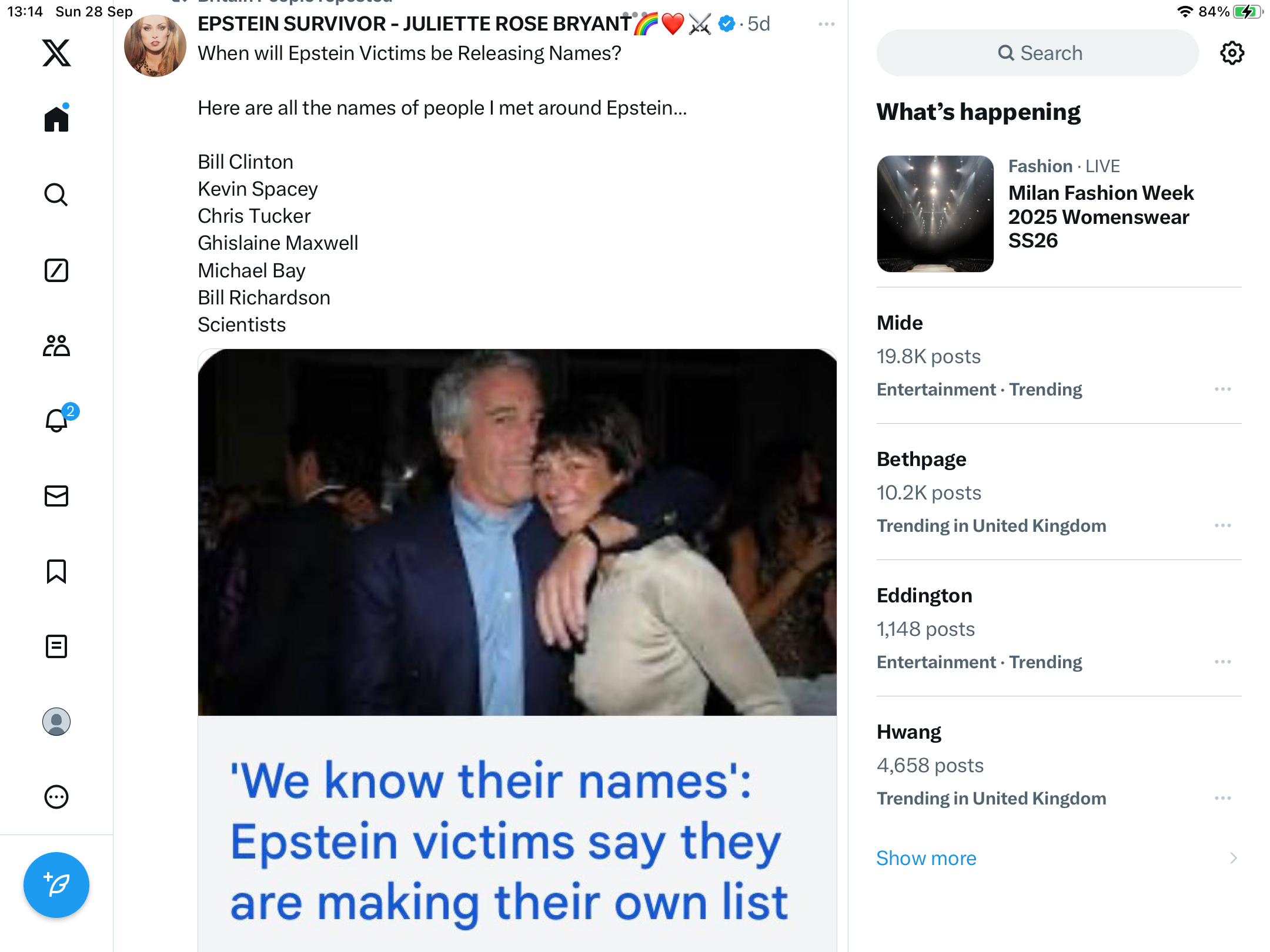Click the Search input field
1270x952 pixels.
pos(1038,53)
